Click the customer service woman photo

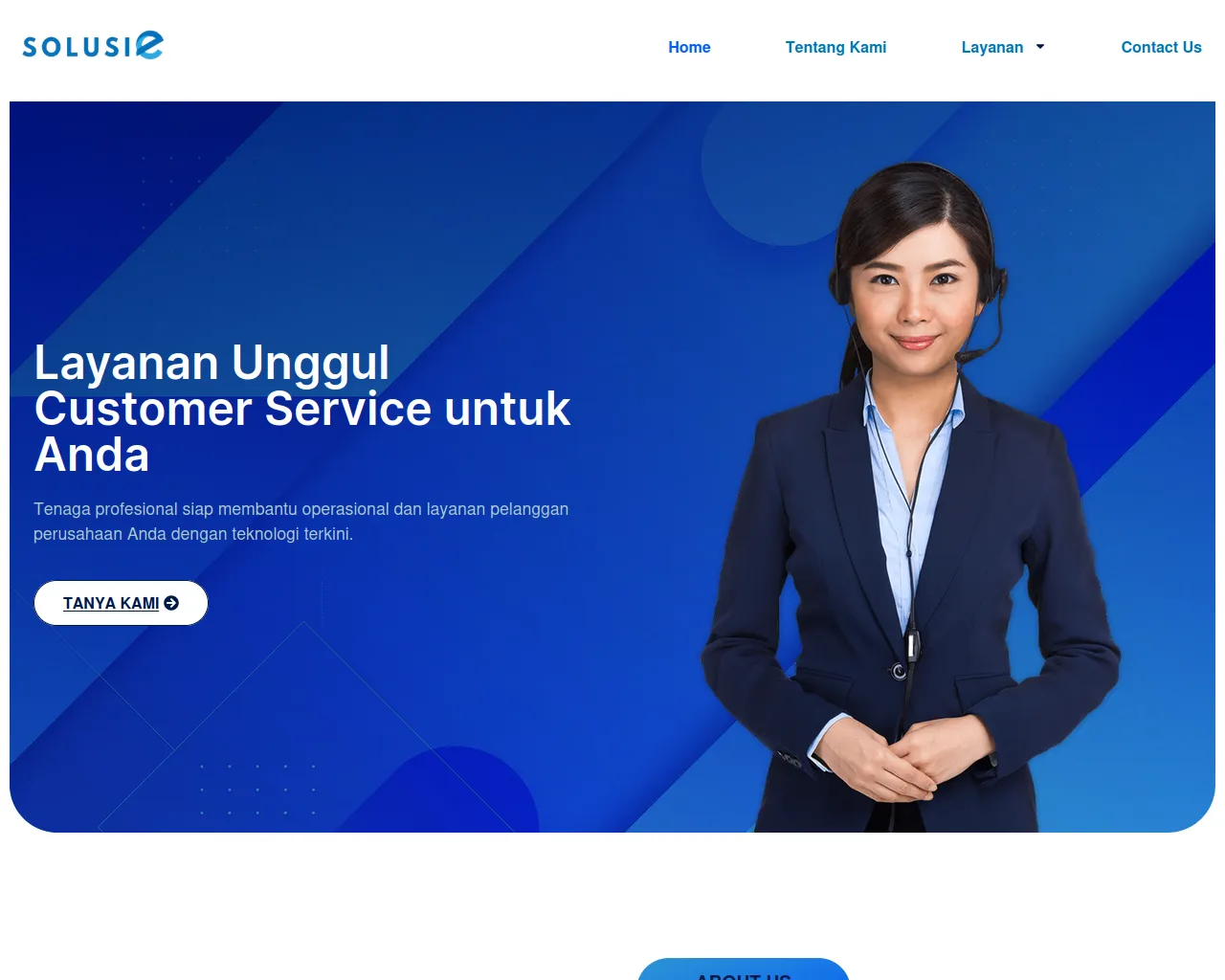(909, 498)
